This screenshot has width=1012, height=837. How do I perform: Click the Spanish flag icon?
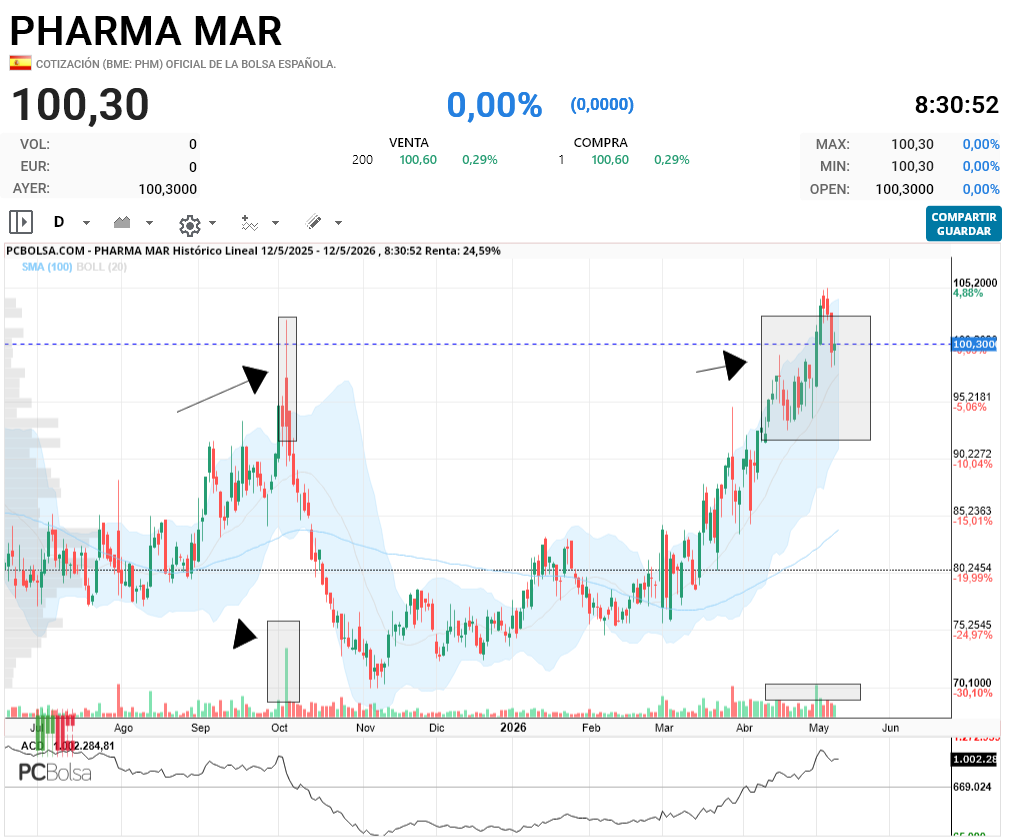tap(20, 63)
